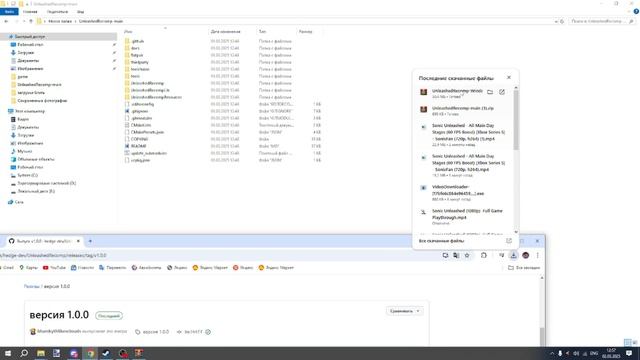Open the browser three-dot menu
The width and height of the screenshot is (640, 360).
[538, 256]
